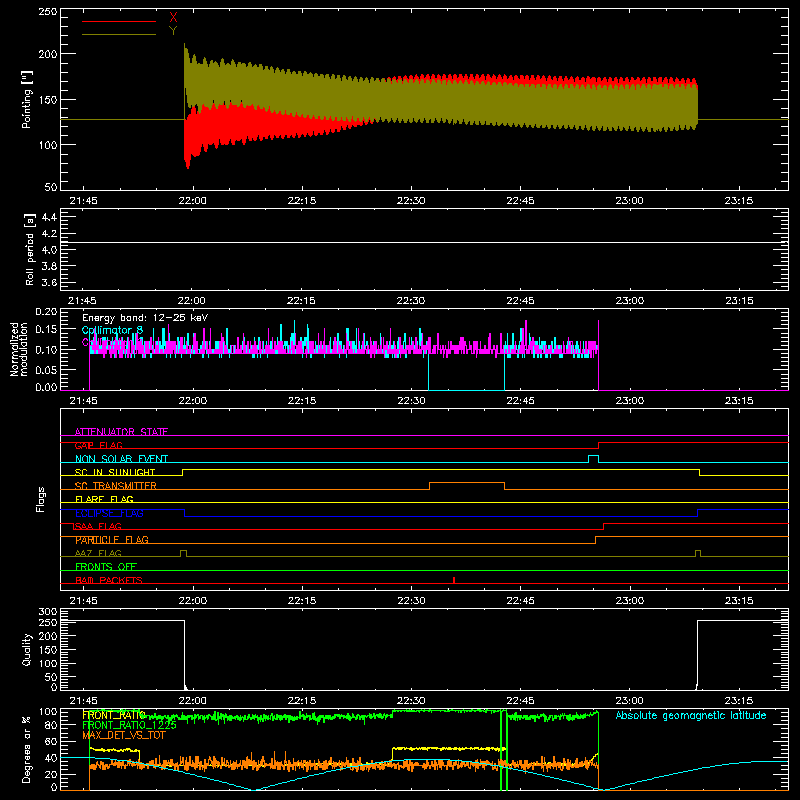Click the 'Flags' vertical axis title
Screen dimensions: 800x800
click(x=40, y=499)
